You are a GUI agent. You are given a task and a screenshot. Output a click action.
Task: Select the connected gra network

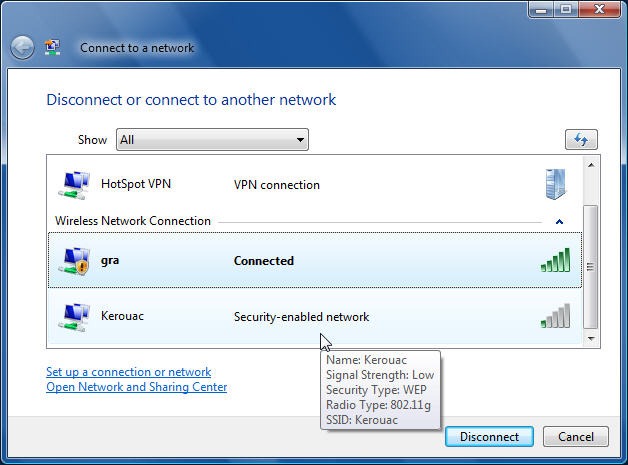tap(314, 260)
